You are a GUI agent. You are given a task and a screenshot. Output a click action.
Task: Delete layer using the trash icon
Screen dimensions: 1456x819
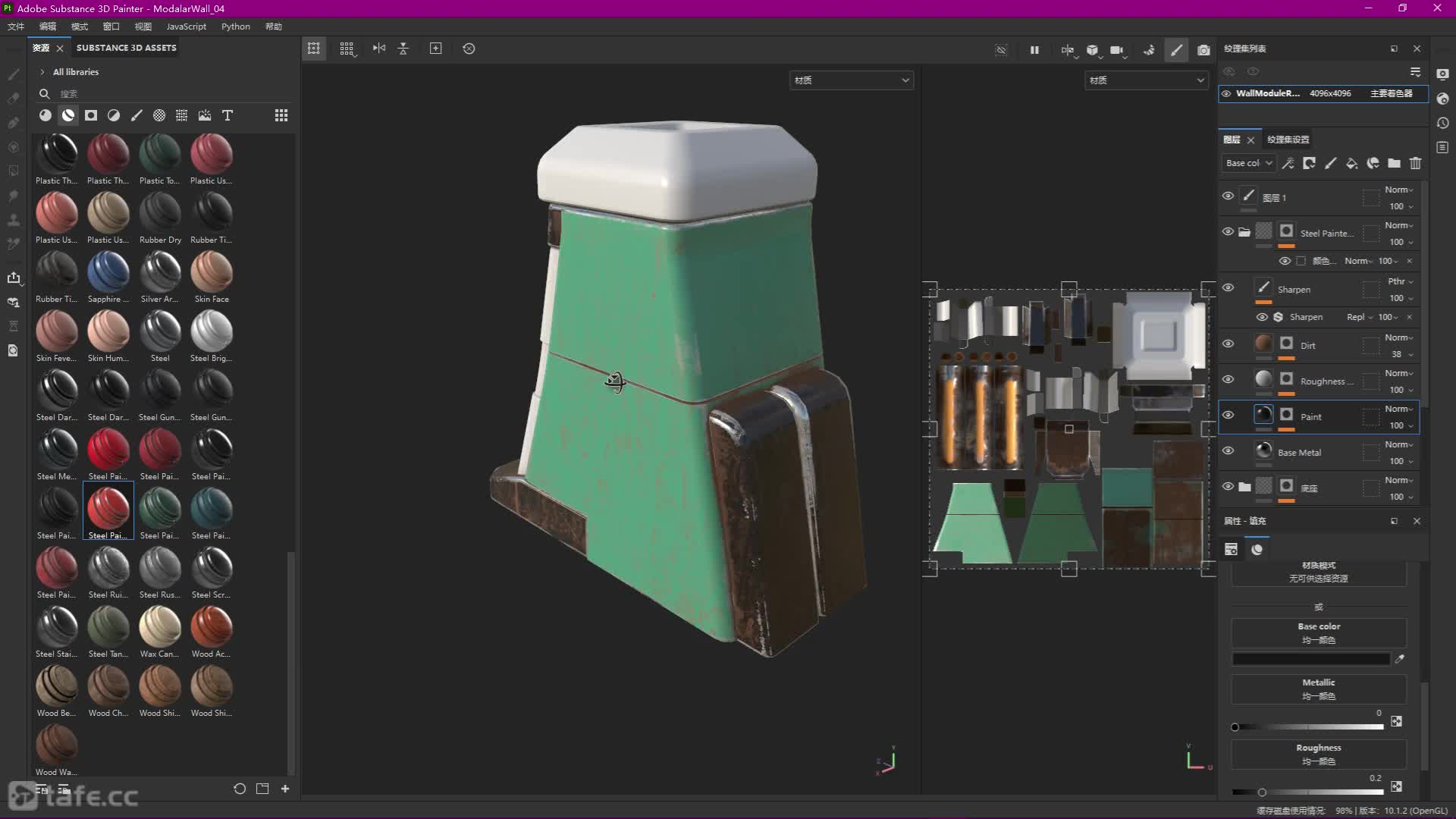click(x=1415, y=163)
